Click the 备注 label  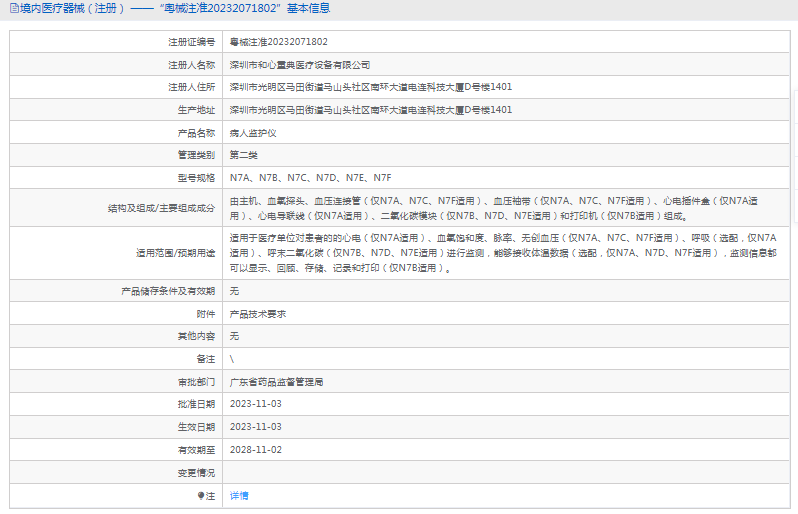click(x=206, y=359)
